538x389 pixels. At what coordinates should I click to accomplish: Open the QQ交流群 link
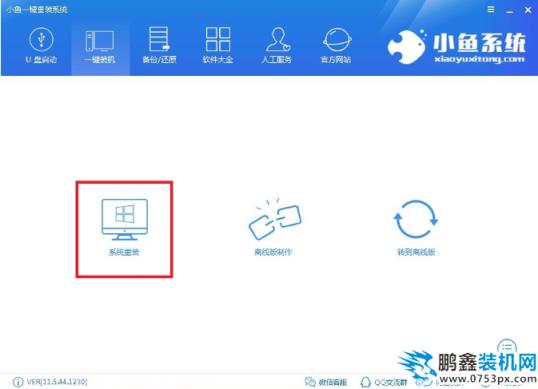(390, 382)
